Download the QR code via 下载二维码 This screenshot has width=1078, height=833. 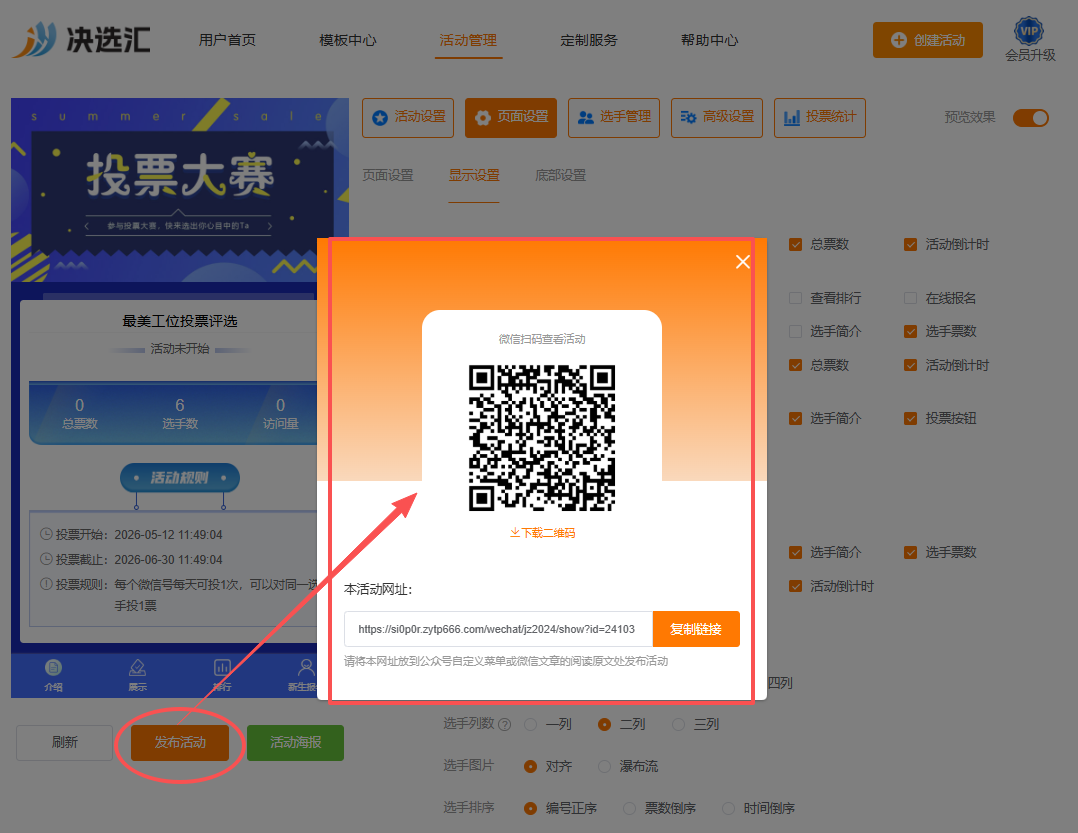pos(542,533)
